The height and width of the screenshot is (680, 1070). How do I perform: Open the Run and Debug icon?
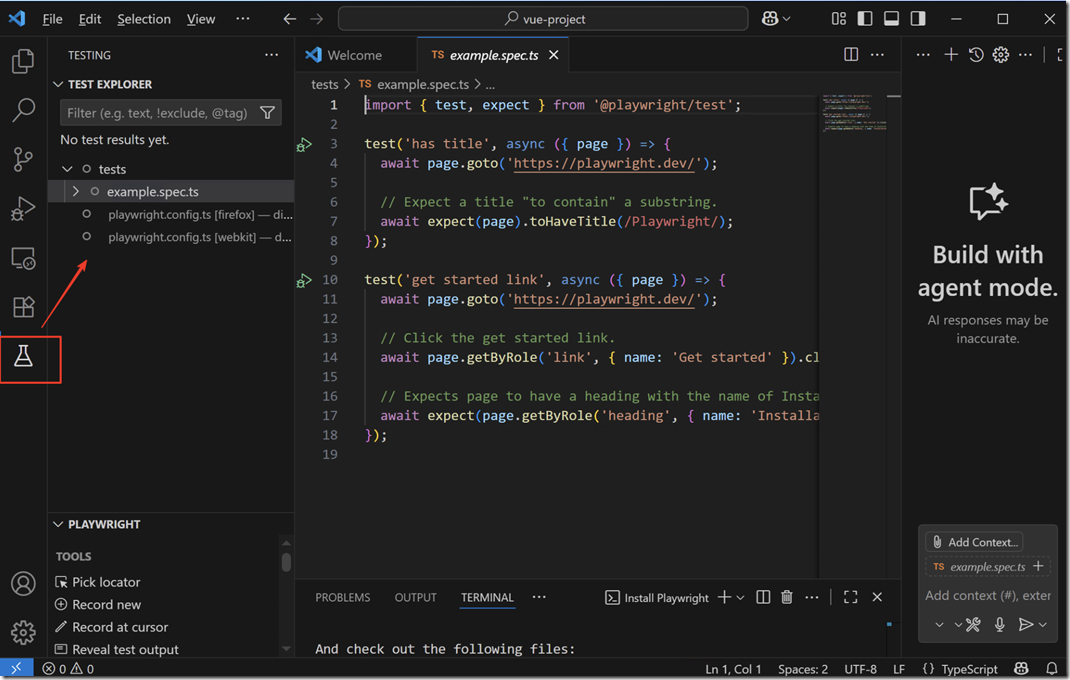(x=23, y=208)
